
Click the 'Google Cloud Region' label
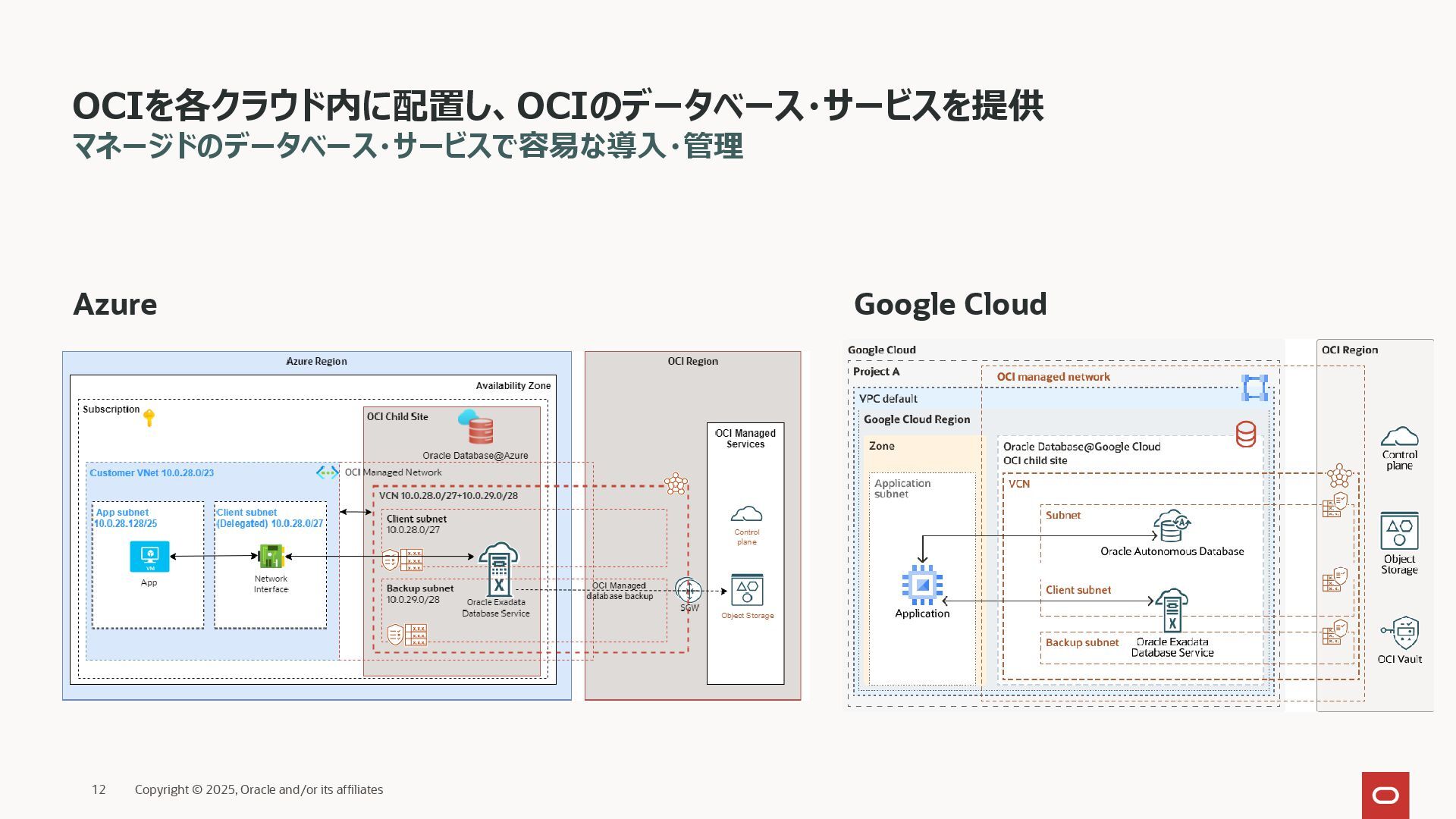917,419
